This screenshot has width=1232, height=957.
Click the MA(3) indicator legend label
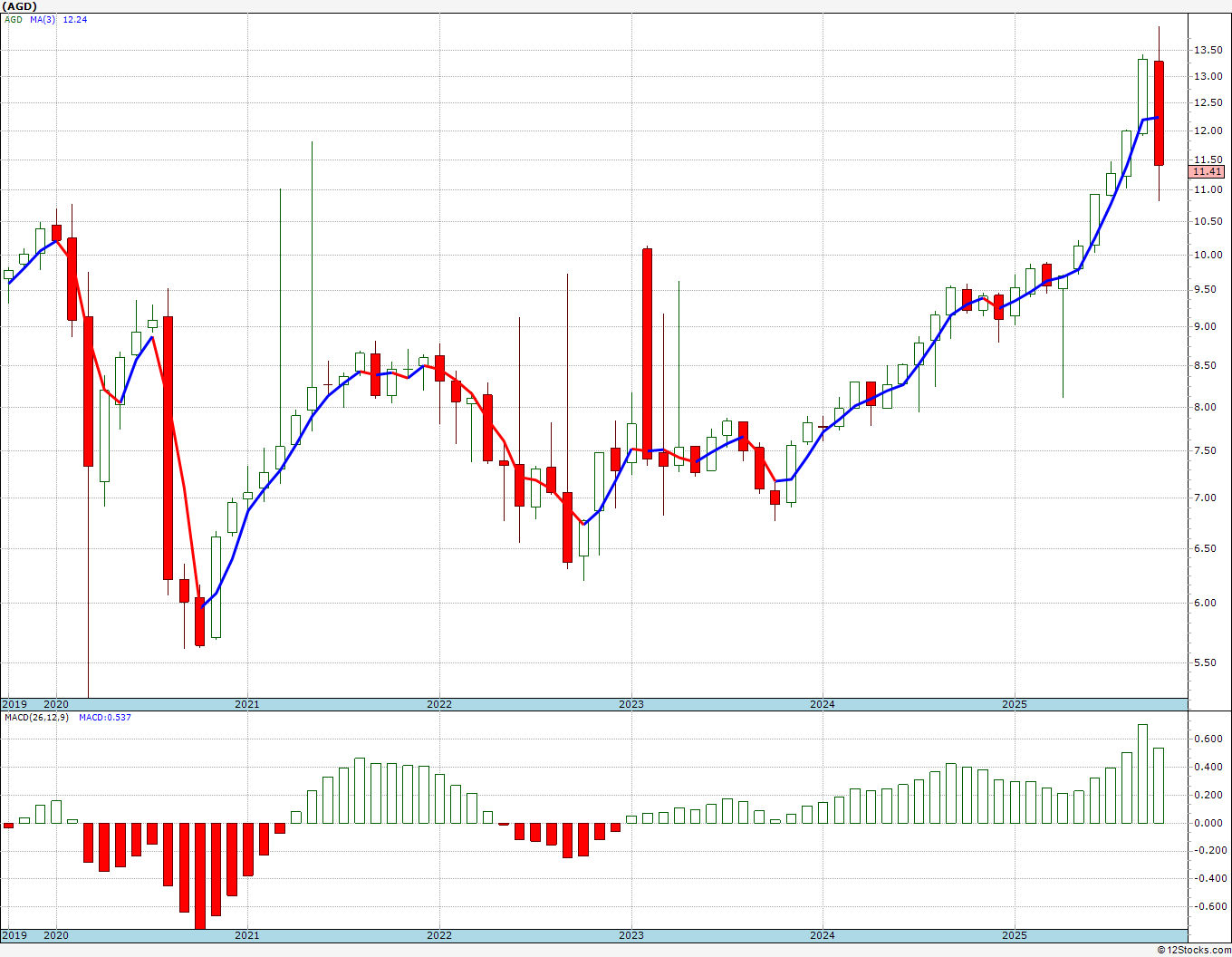pyautogui.click(x=42, y=19)
